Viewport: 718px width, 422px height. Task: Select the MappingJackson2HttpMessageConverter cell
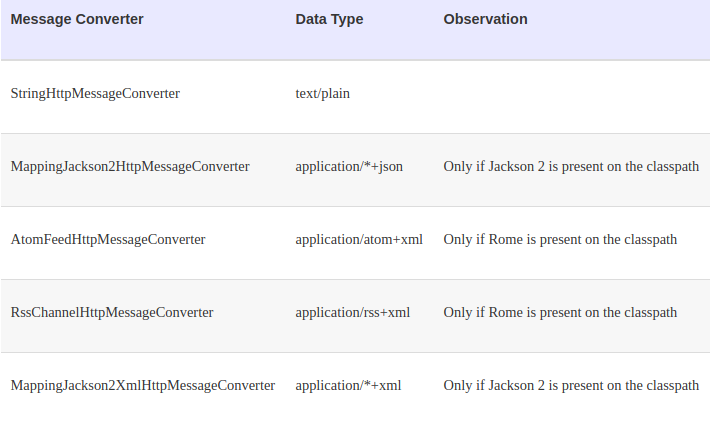tap(130, 166)
